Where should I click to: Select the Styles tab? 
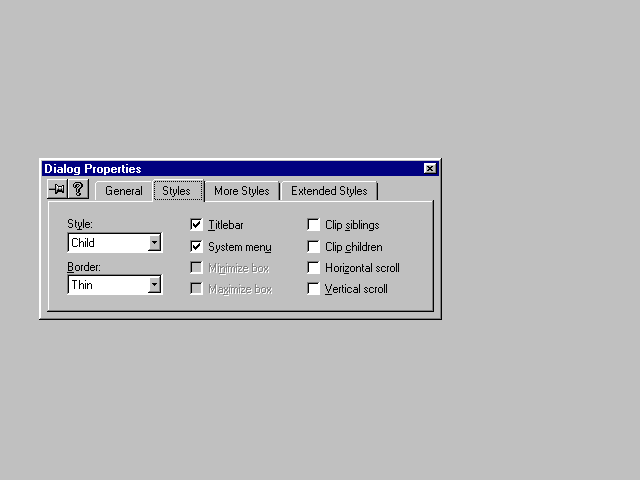[177, 190]
